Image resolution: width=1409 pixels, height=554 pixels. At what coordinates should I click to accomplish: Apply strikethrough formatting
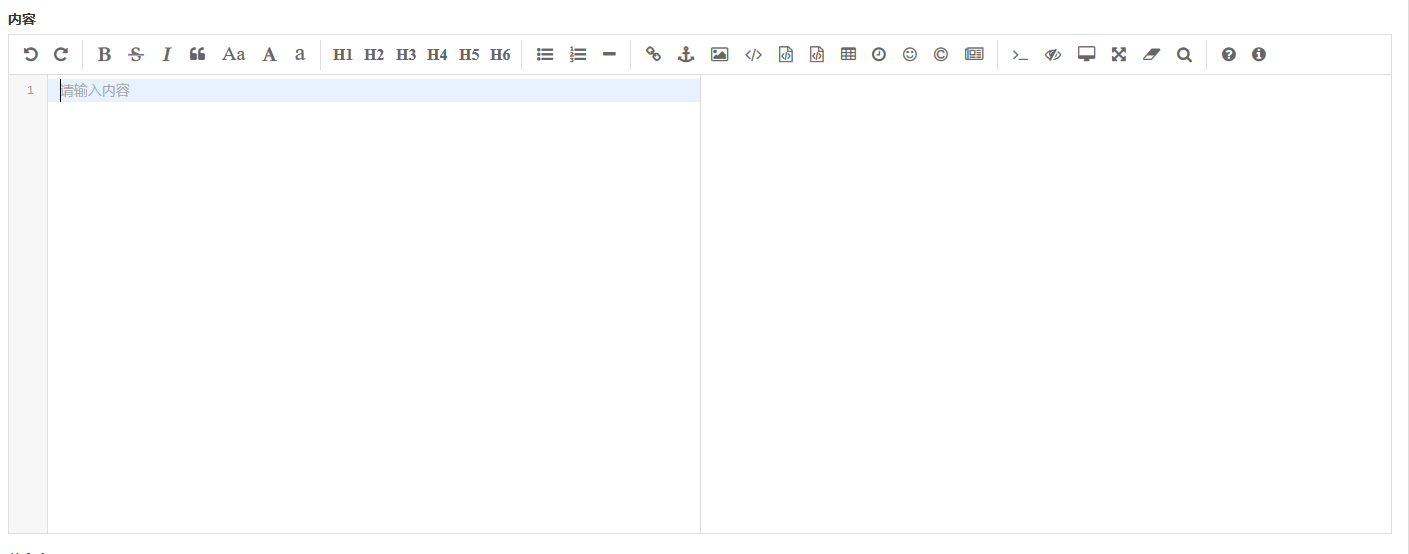pyautogui.click(x=136, y=55)
